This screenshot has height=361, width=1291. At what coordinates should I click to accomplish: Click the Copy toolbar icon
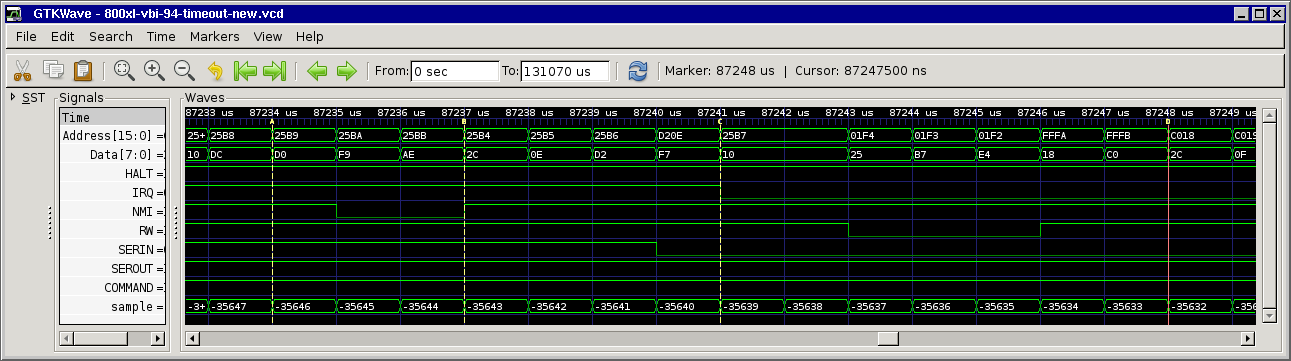coord(53,71)
